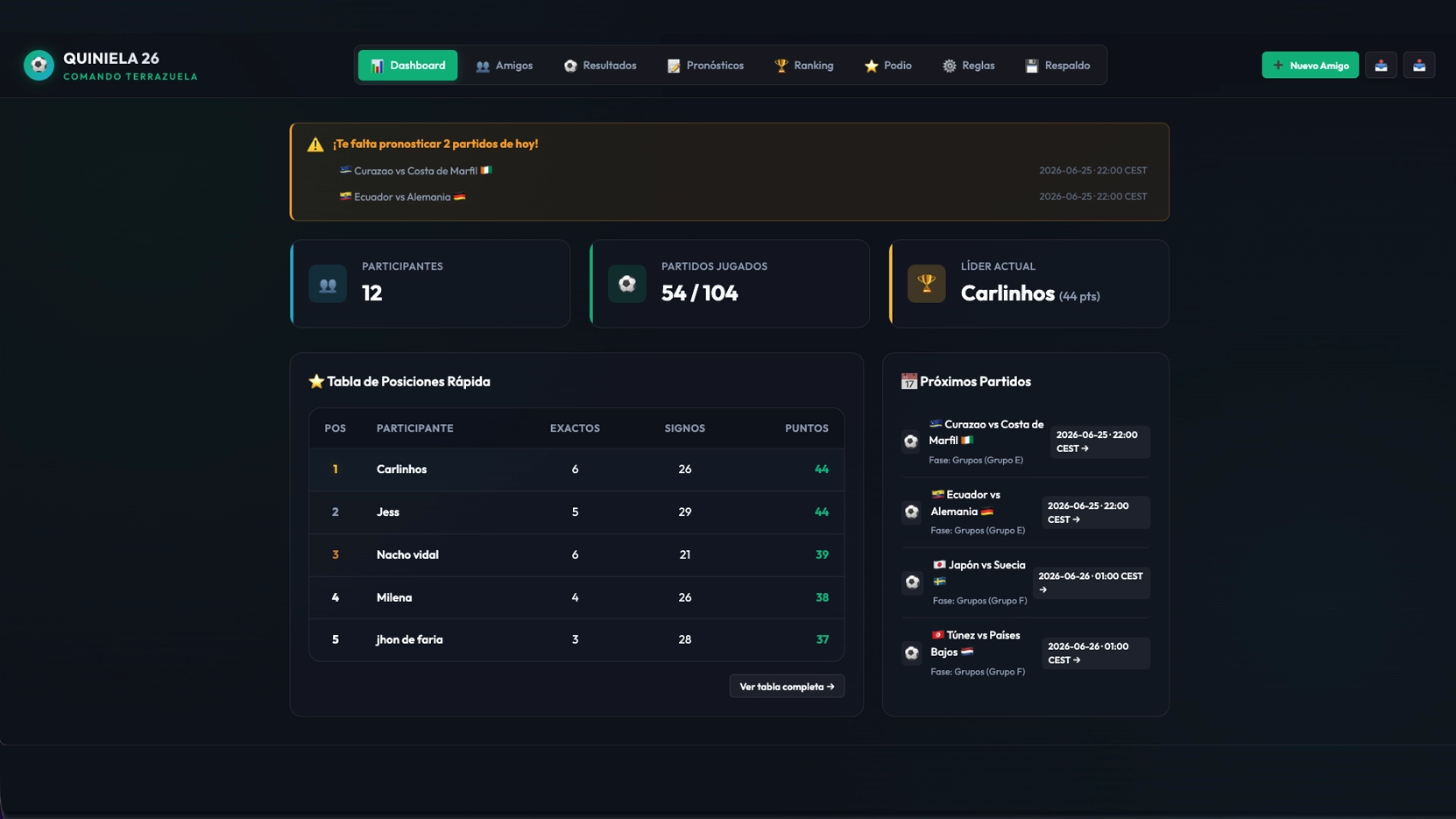Go to the Pronósticos tab
Screen dimensions: 1456x819
(706, 66)
